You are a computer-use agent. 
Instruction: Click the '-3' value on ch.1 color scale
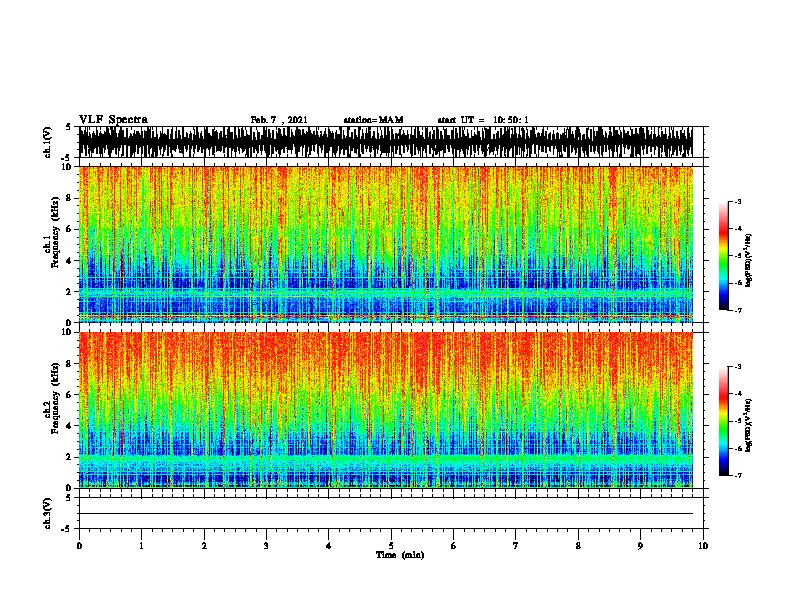point(737,201)
